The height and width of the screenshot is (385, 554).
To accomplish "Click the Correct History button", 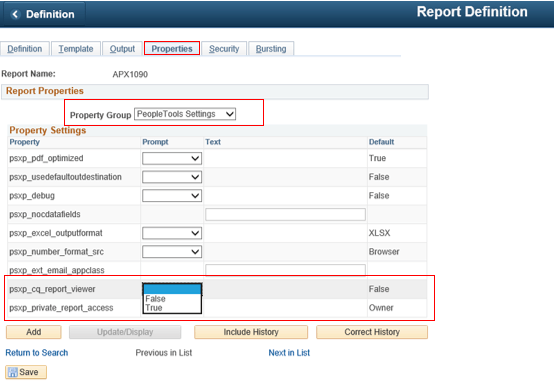I will click(x=372, y=332).
